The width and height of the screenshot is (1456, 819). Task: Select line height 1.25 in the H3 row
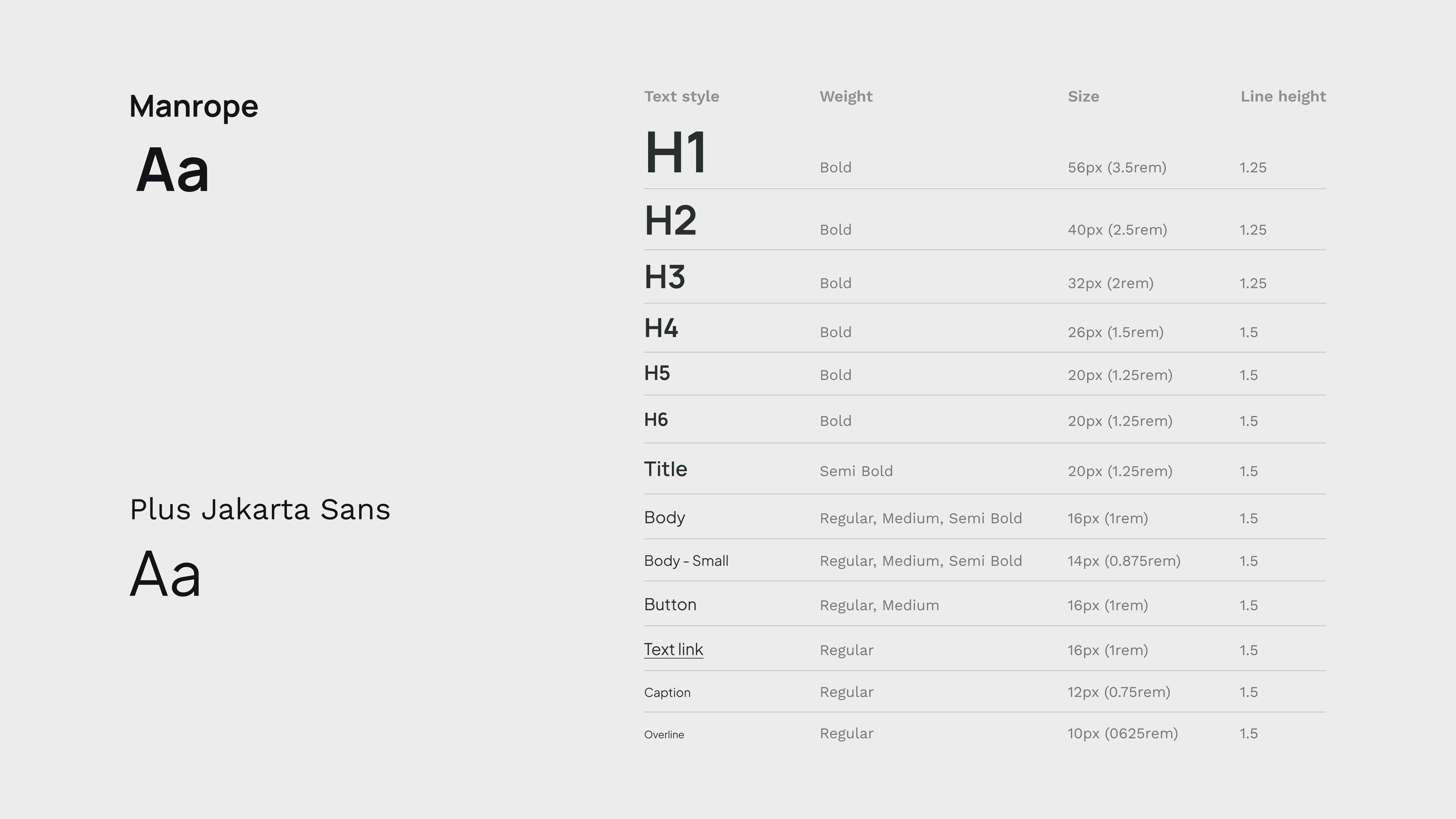tap(1253, 284)
